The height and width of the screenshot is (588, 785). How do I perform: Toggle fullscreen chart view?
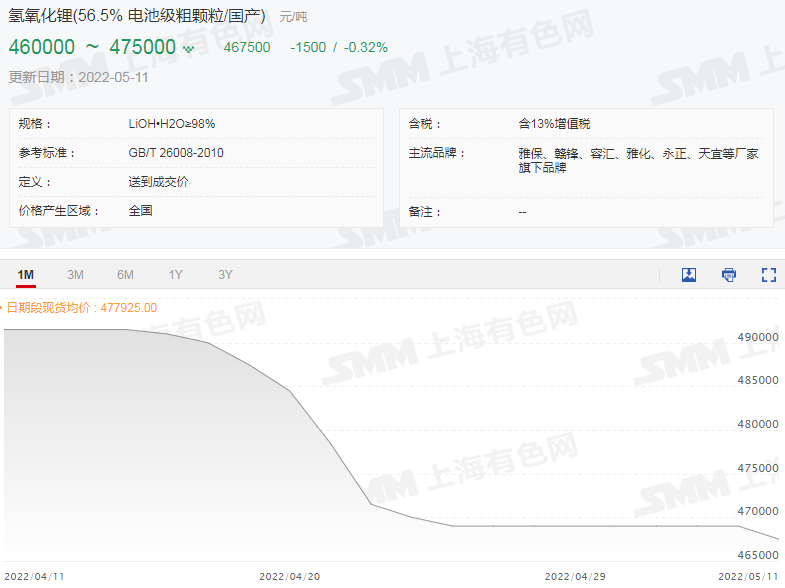coord(769,275)
